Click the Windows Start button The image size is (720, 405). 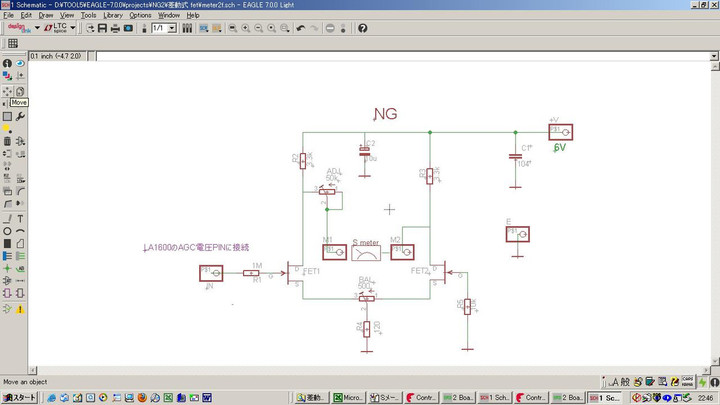[20, 397]
